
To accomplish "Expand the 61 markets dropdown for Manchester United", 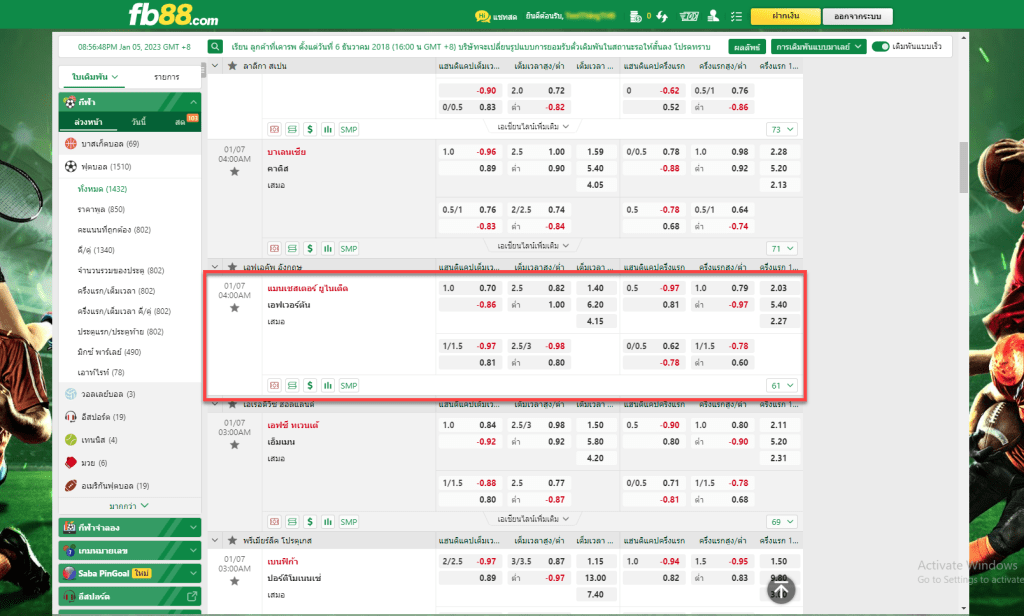I will tap(782, 385).
